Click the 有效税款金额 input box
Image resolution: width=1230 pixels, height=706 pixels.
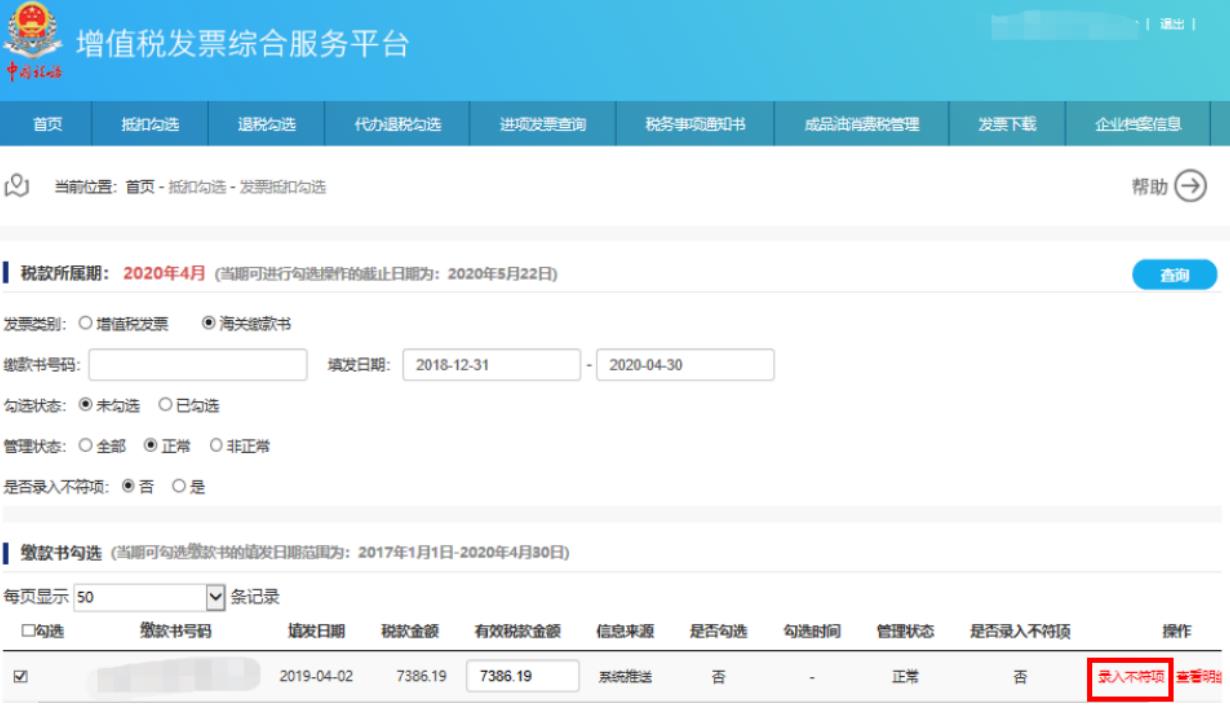[x=523, y=677]
